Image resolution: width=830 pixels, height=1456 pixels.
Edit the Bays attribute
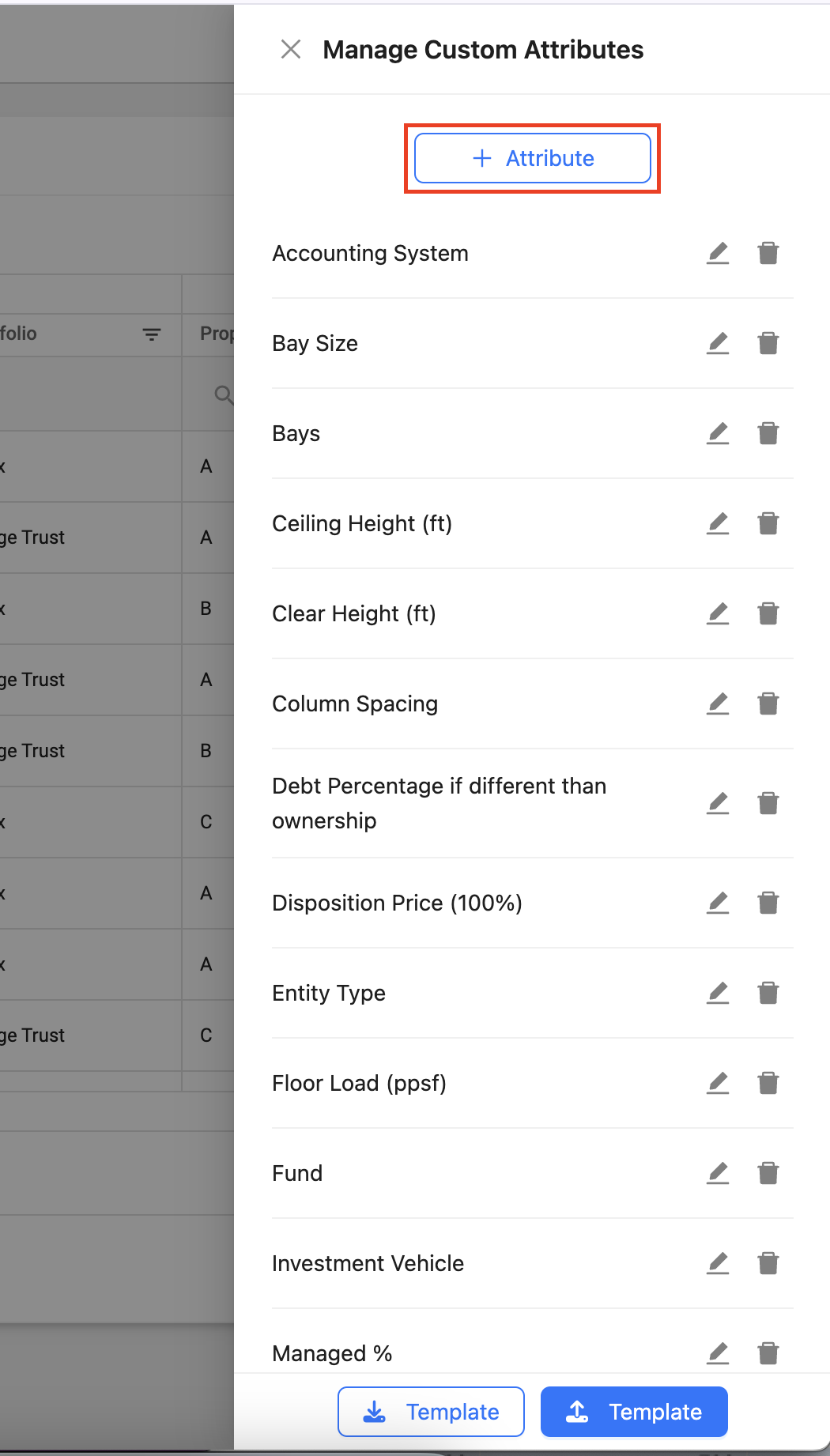[718, 433]
